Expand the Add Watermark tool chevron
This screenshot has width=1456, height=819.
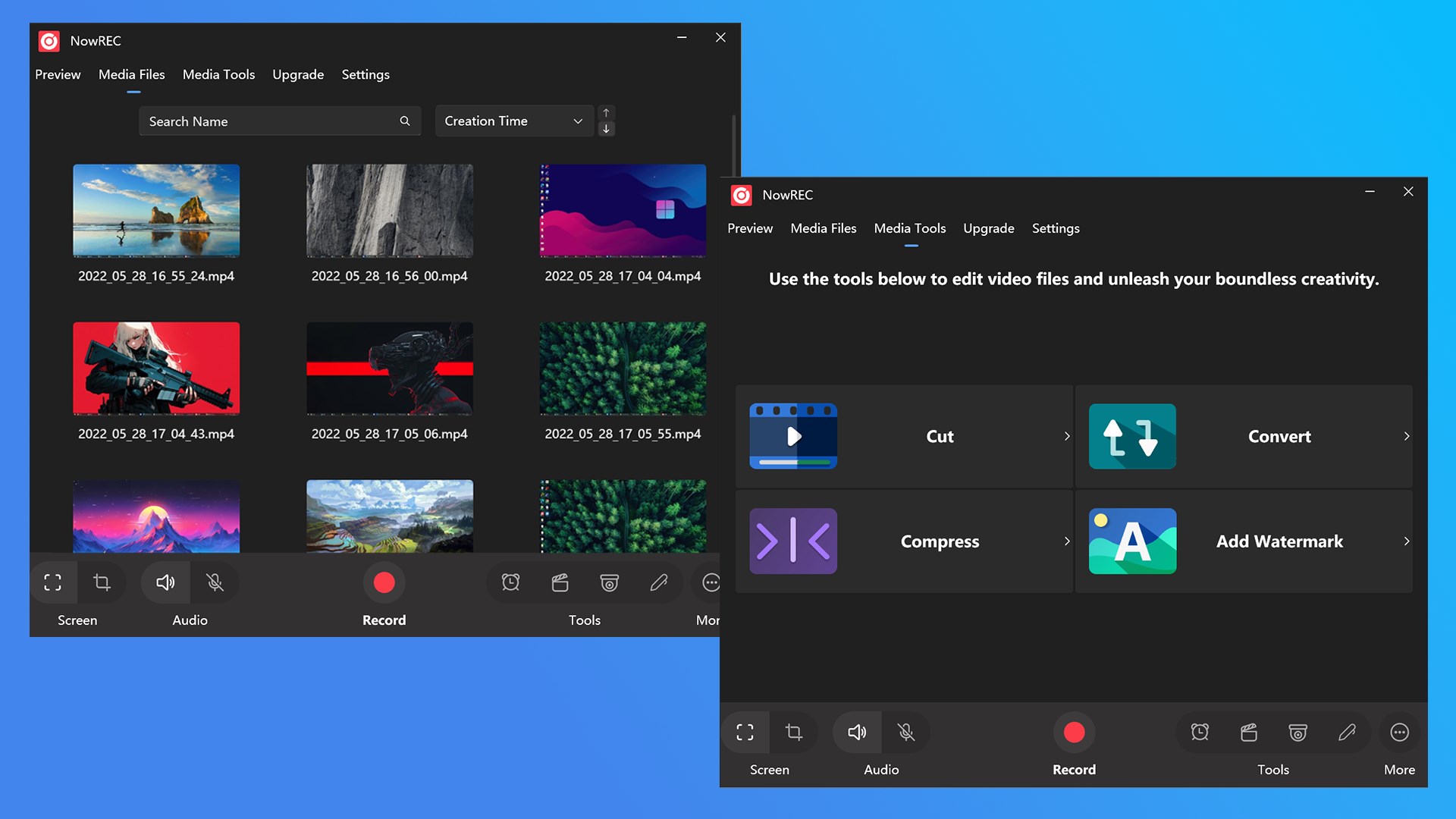[x=1406, y=541]
